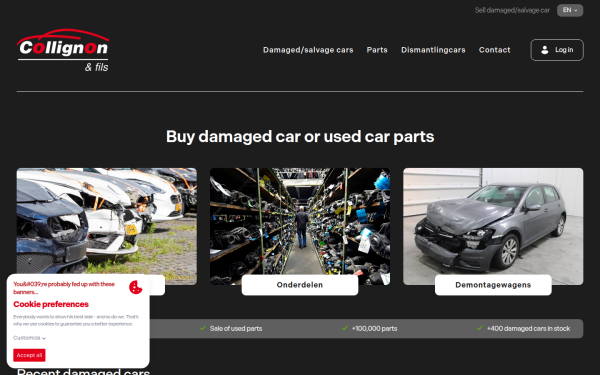This screenshot has height=375, width=600.
Task: Click green checkmark beside '+400 damaged cars'
Action: [480, 328]
